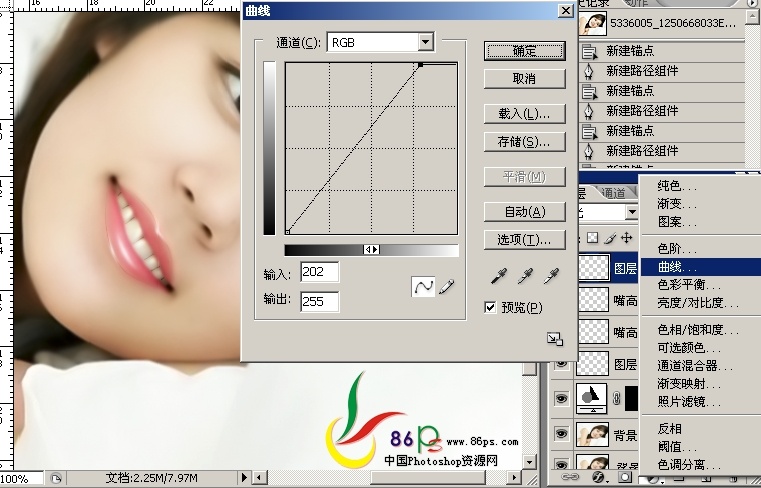Open the 通道 RGB channel dropdown

[425, 42]
